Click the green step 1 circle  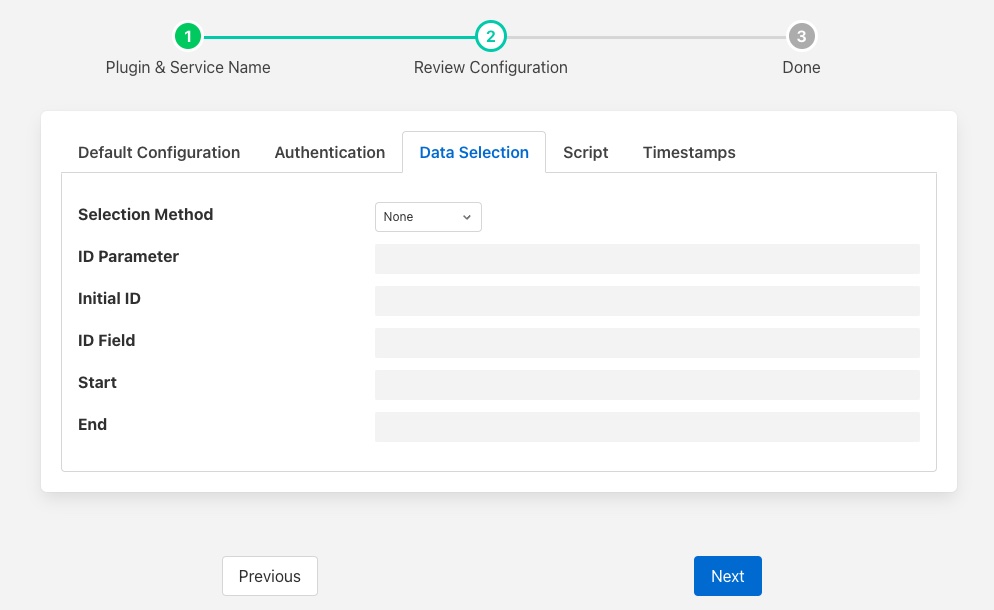(x=188, y=37)
